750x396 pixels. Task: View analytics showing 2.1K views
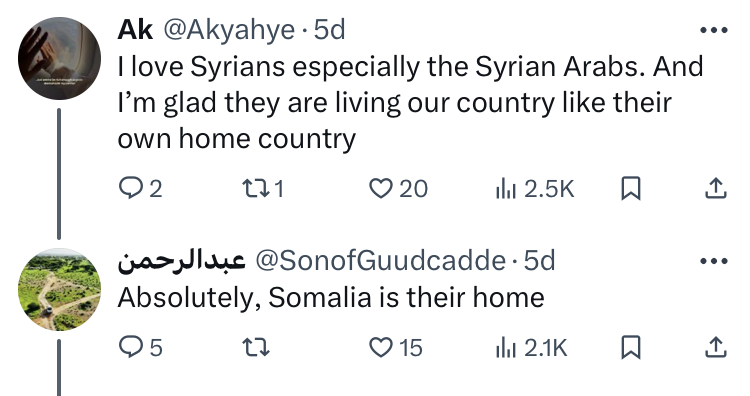531,347
